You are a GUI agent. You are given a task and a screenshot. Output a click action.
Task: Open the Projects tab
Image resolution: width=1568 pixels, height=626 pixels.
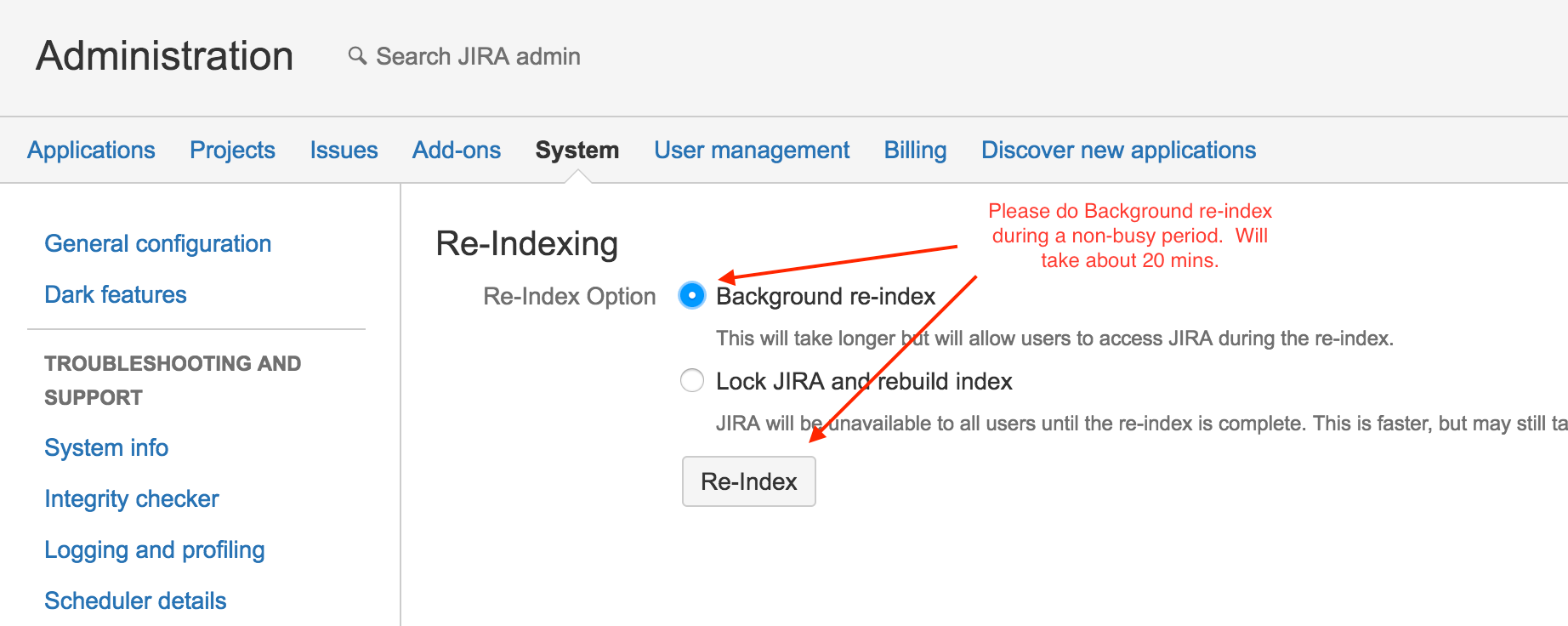(x=232, y=150)
